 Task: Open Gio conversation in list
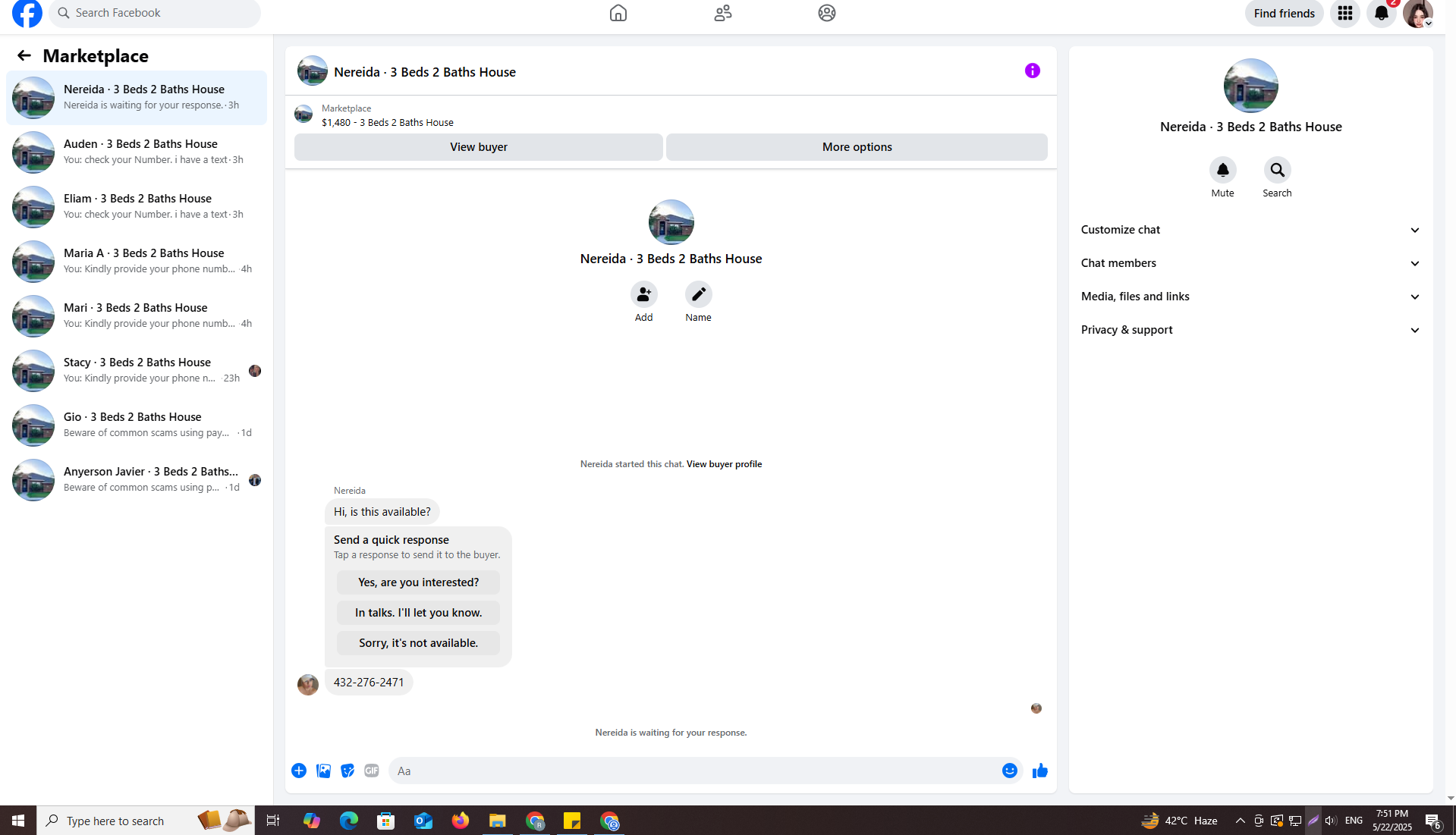[137, 425]
